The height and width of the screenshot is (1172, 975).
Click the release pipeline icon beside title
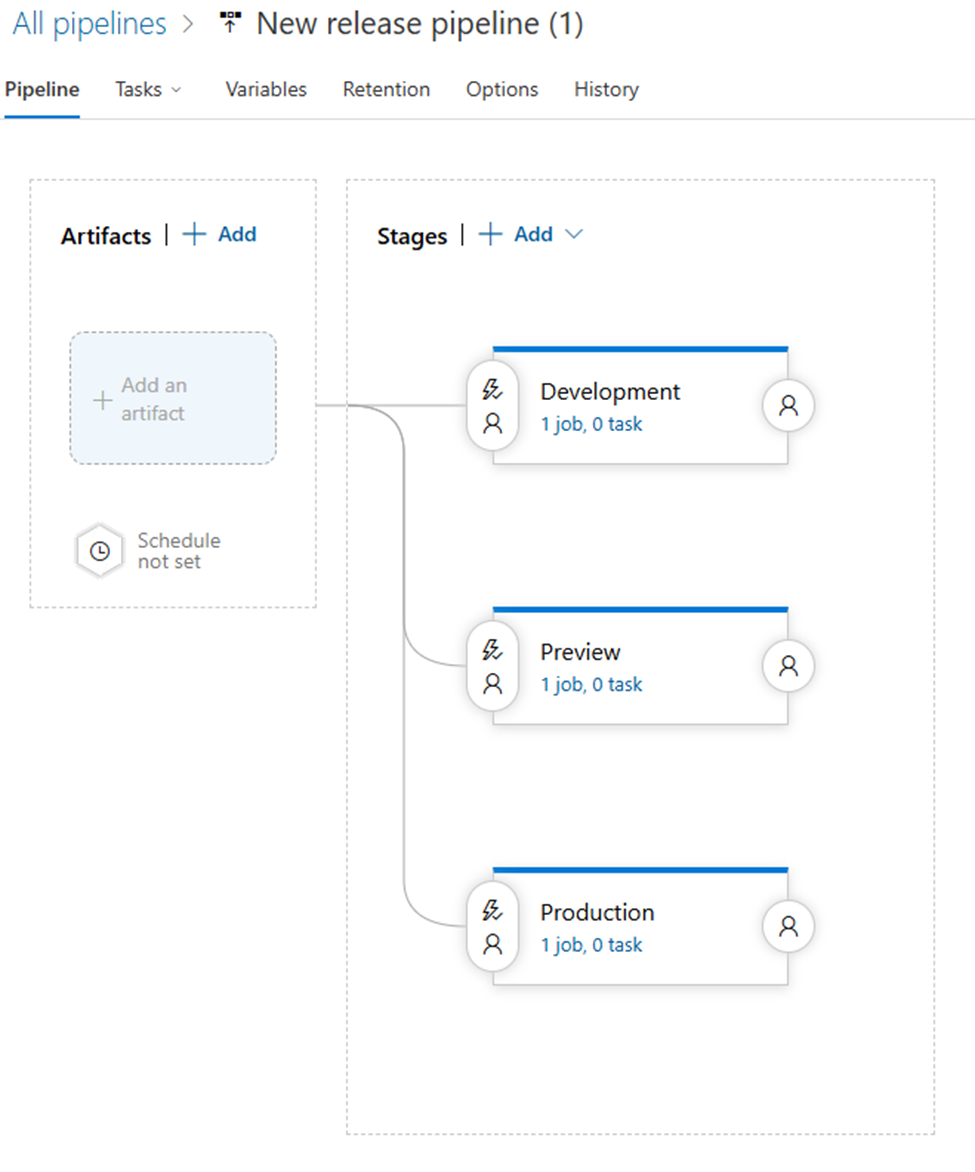click(230, 25)
